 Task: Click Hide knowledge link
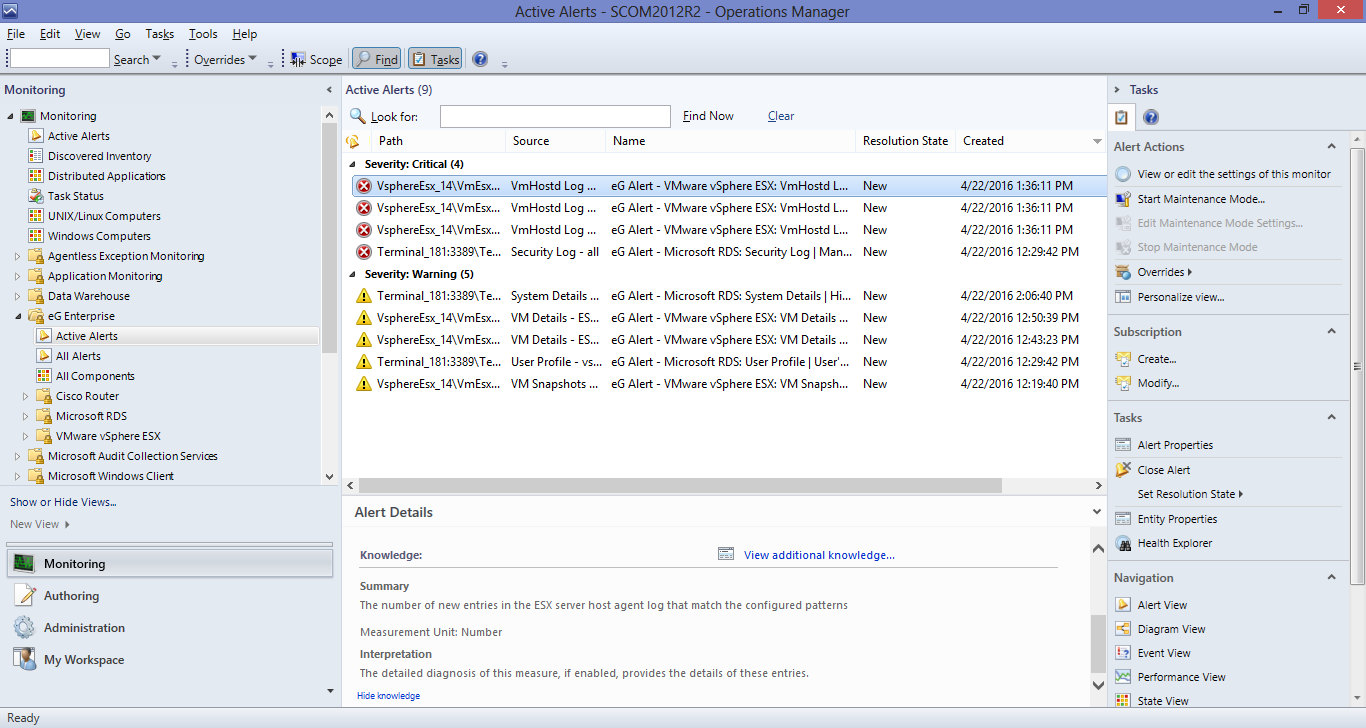(388, 696)
